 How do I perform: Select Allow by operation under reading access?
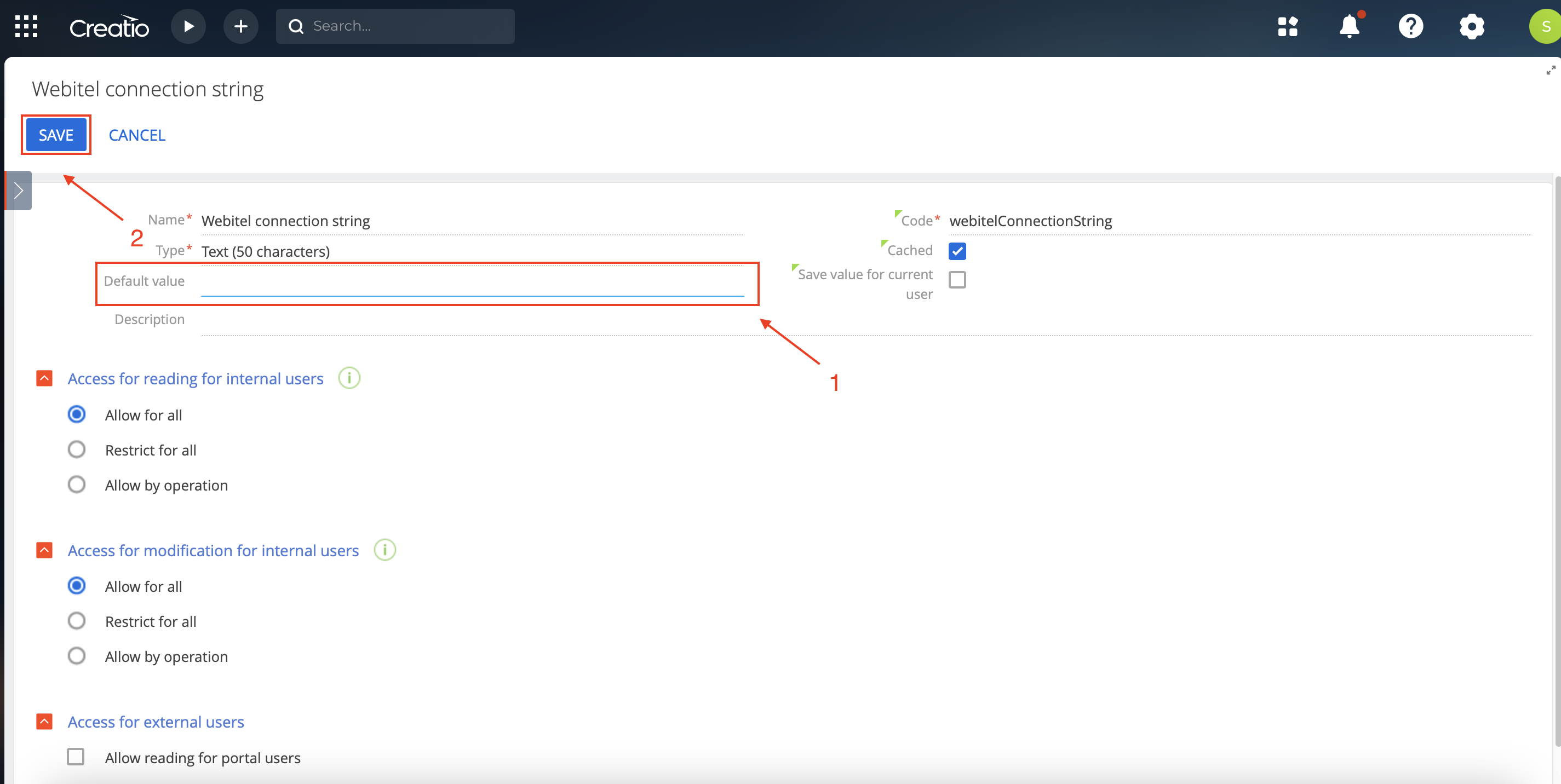pyautogui.click(x=76, y=485)
